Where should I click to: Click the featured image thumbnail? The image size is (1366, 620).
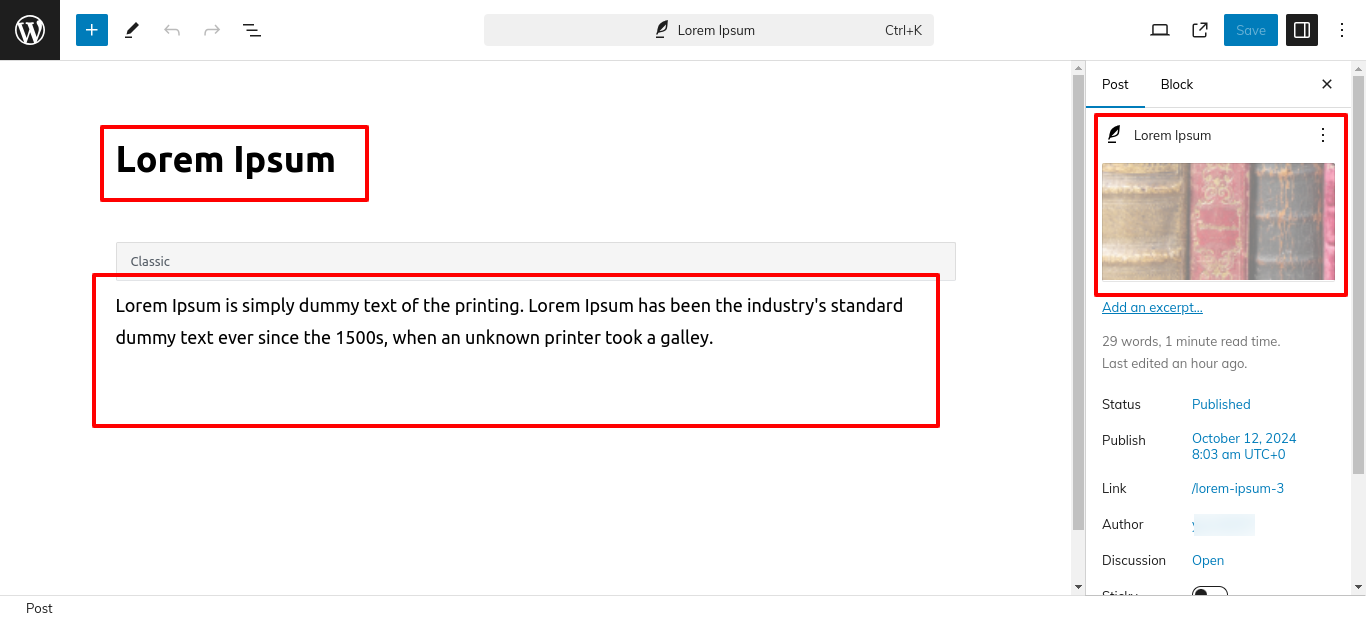coord(1218,221)
